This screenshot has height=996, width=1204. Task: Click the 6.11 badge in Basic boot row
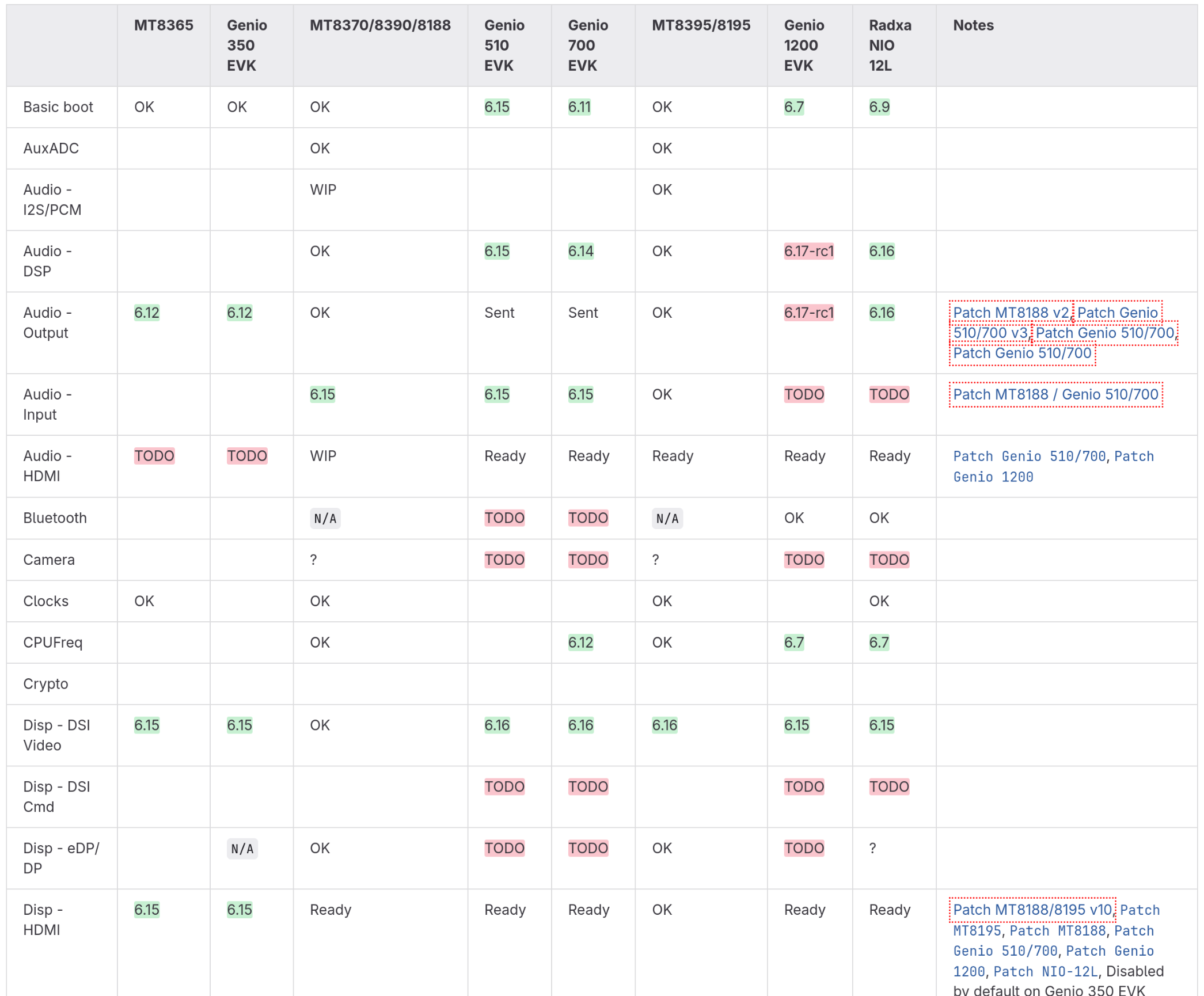coord(579,107)
